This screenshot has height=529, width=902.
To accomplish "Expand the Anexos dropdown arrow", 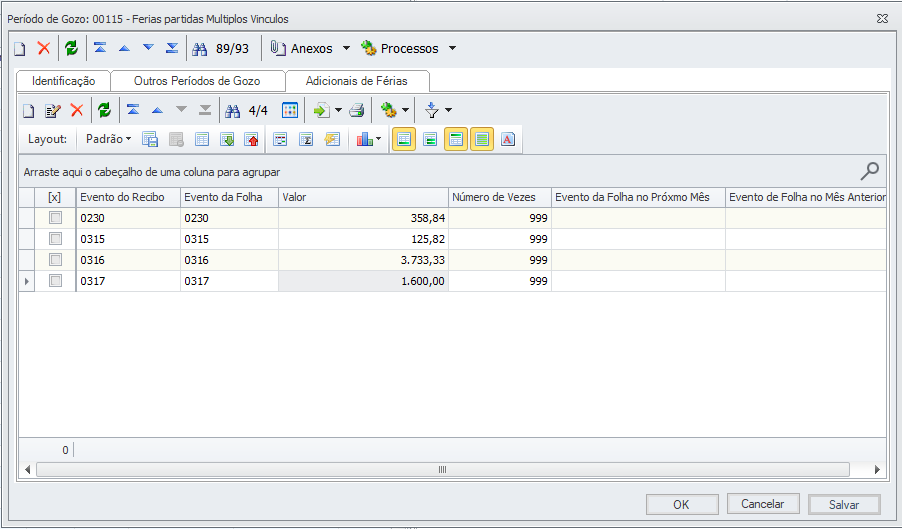I will (346, 48).
